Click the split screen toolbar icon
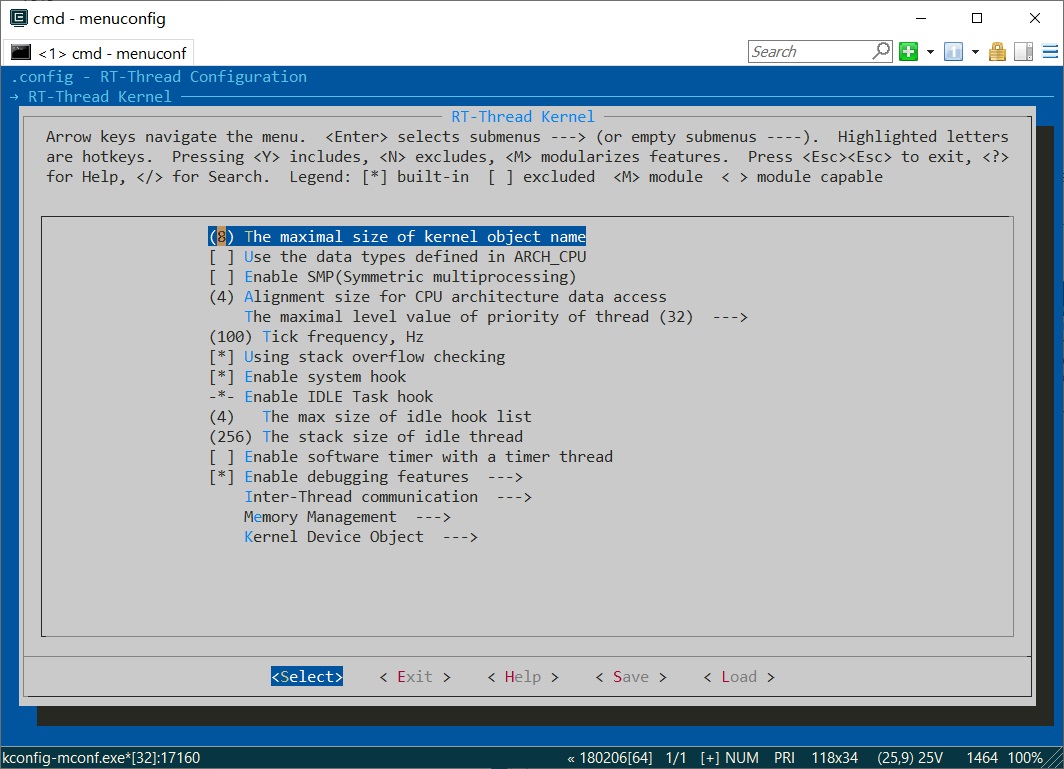Image resolution: width=1064 pixels, height=769 pixels. pyautogui.click(x=1023, y=51)
